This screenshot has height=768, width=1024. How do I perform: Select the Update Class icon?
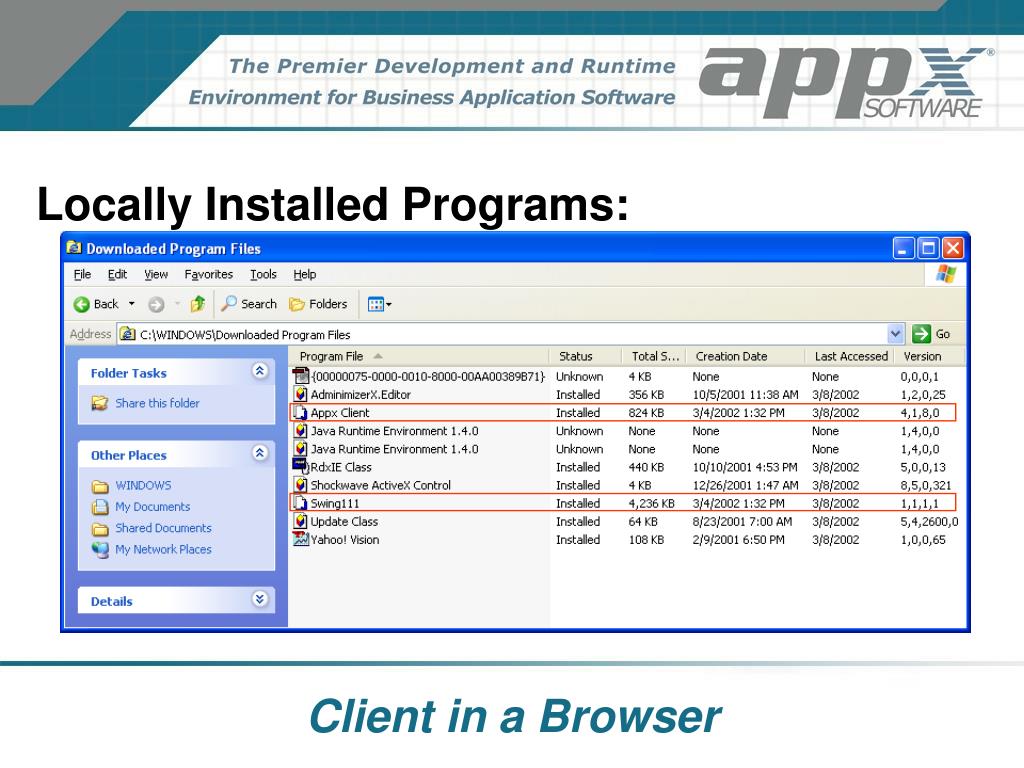click(x=300, y=521)
